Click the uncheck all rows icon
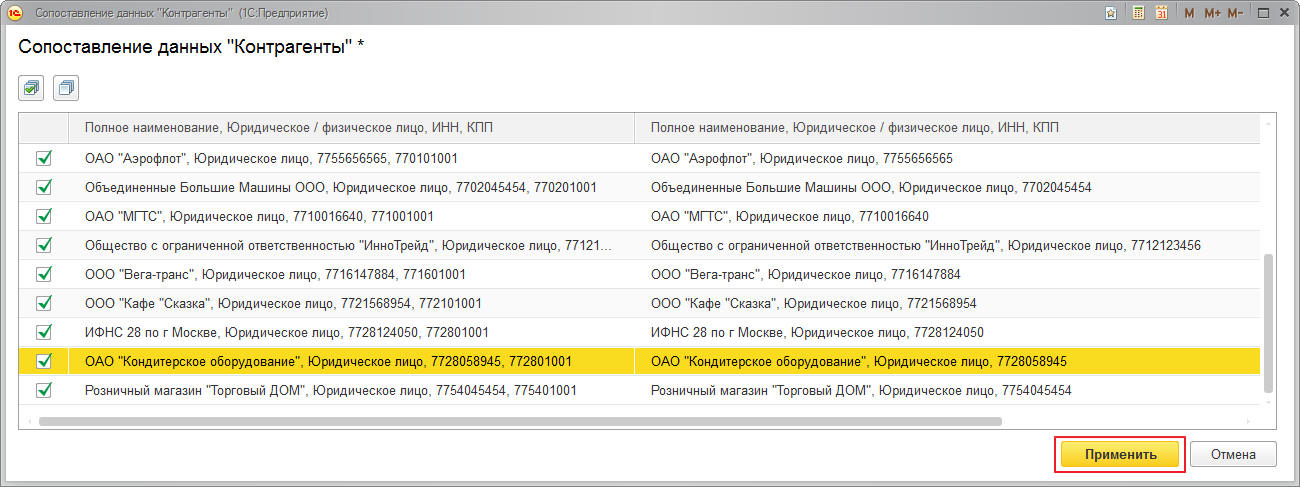The height and width of the screenshot is (487, 1300). click(x=66, y=88)
